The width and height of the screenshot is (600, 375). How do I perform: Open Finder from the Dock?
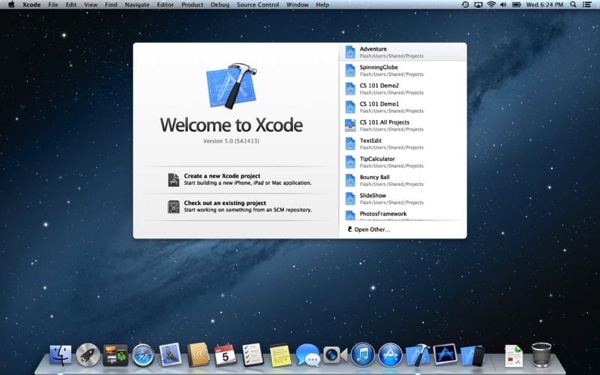(x=60, y=355)
